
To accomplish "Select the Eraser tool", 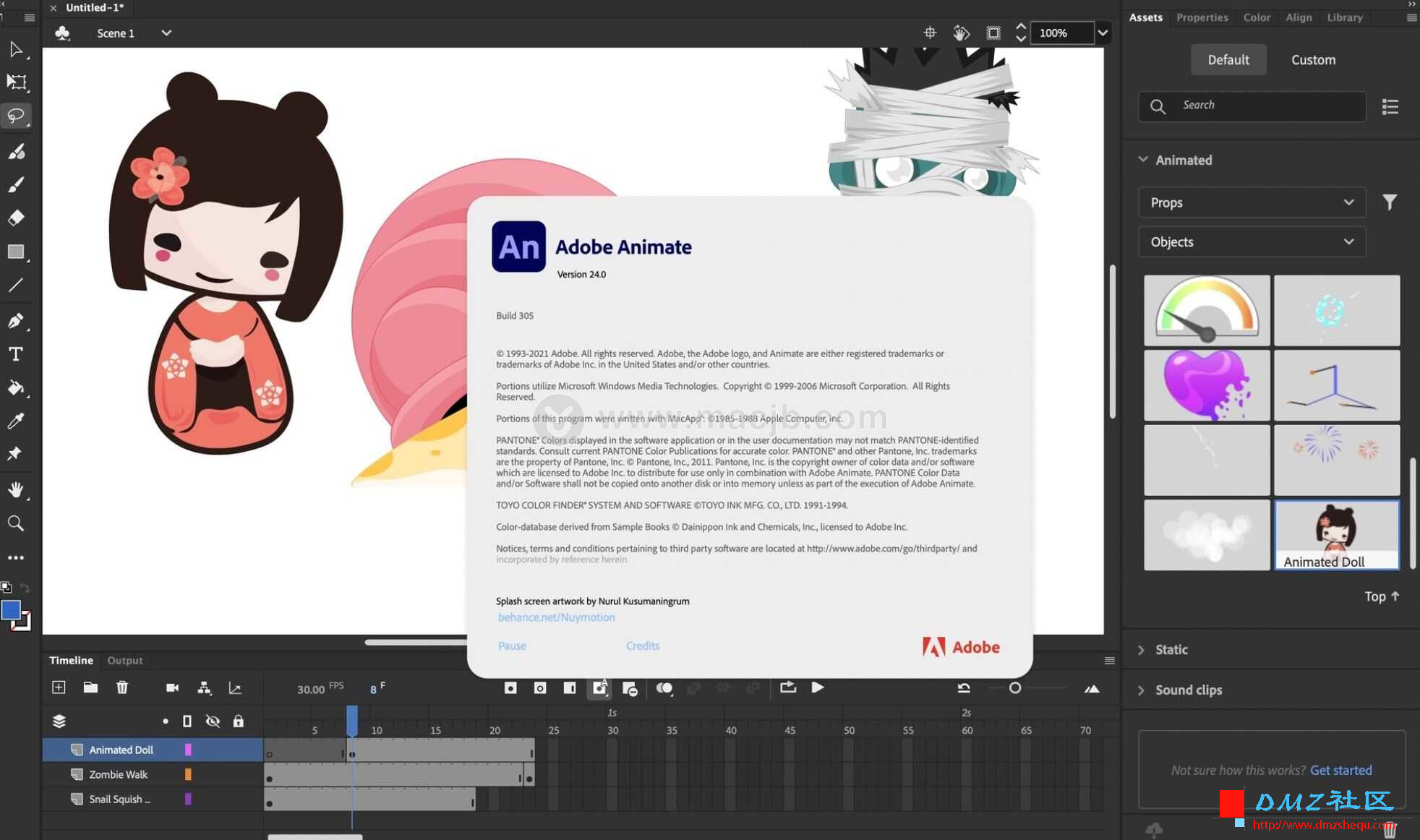I will tap(16, 218).
